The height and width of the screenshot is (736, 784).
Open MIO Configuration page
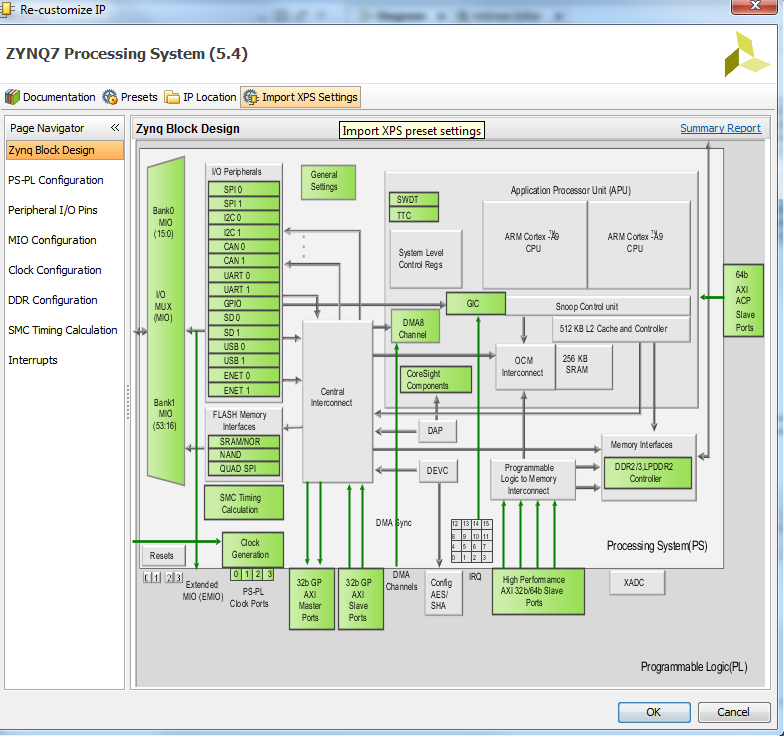(x=52, y=240)
